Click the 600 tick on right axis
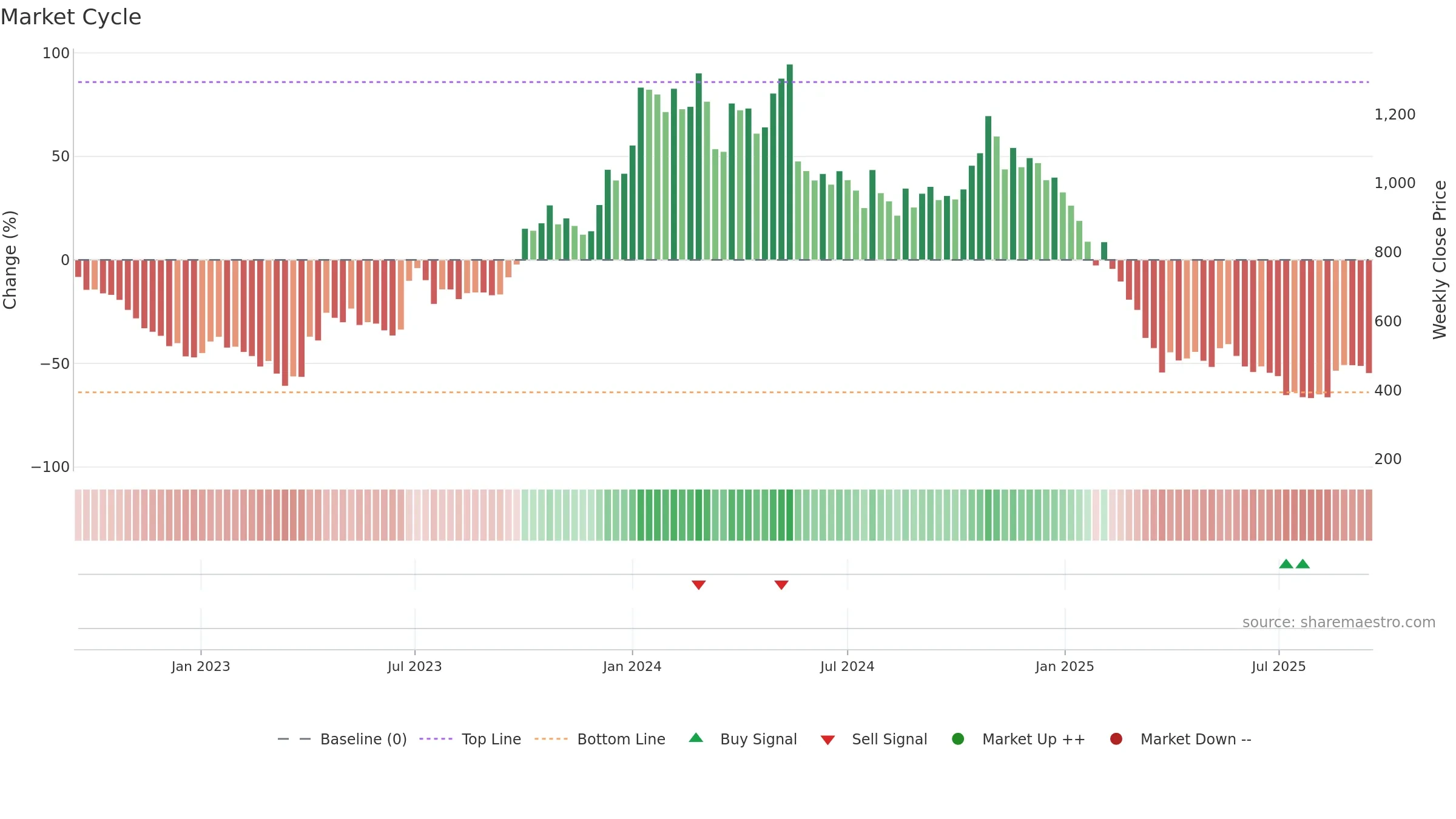Screen dimensions: 1456x819 pos(1388,322)
